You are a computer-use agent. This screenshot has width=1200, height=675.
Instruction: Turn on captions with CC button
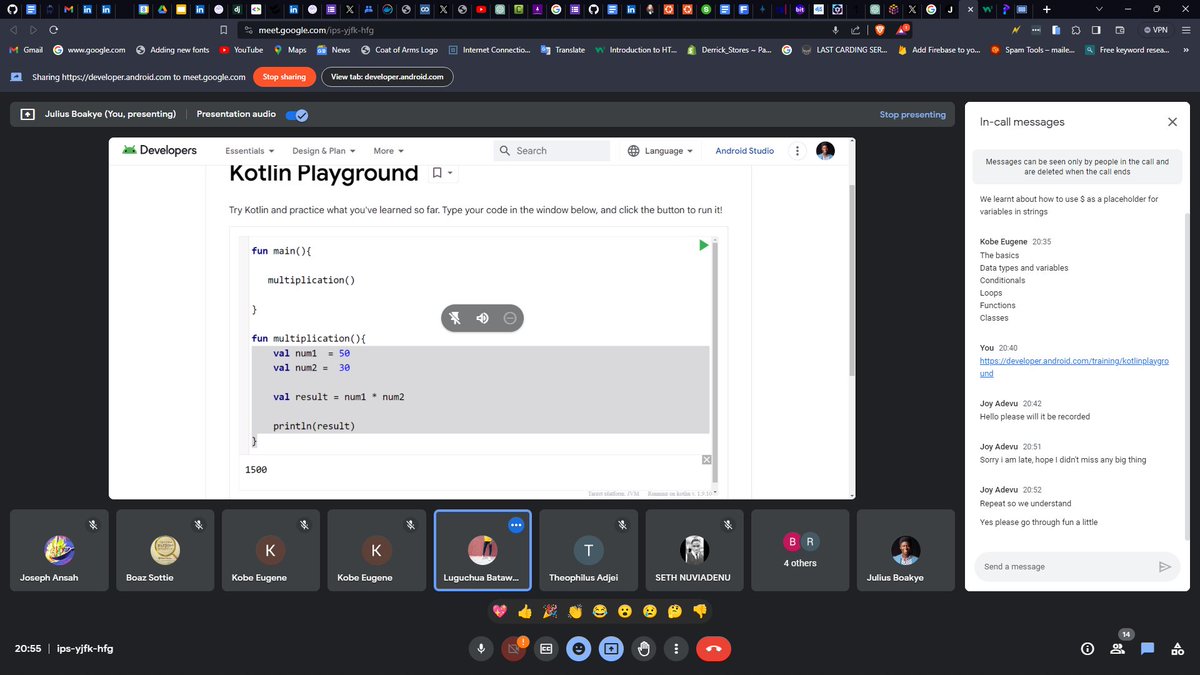[x=546, y=649]
